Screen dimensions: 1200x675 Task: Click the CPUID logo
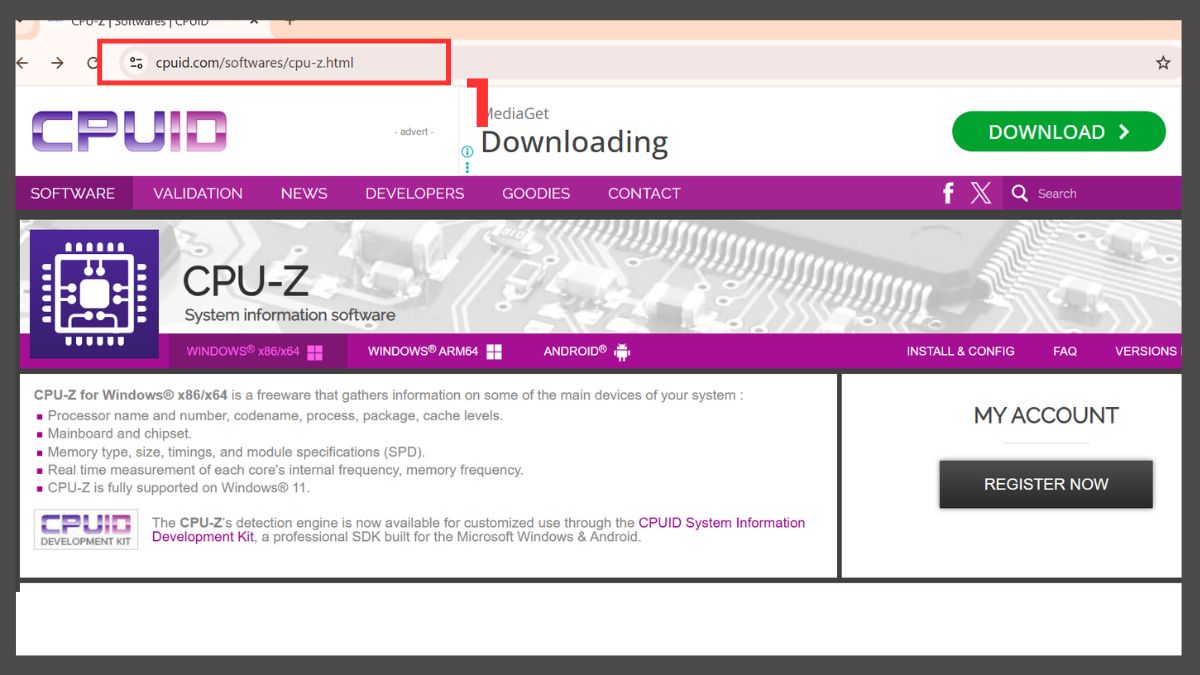coord(129,131)
